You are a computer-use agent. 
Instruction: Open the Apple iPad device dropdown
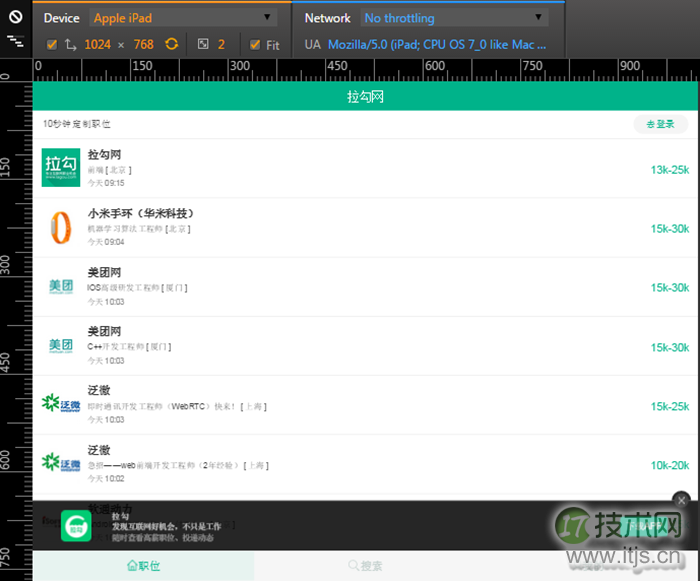pos(183,18)
